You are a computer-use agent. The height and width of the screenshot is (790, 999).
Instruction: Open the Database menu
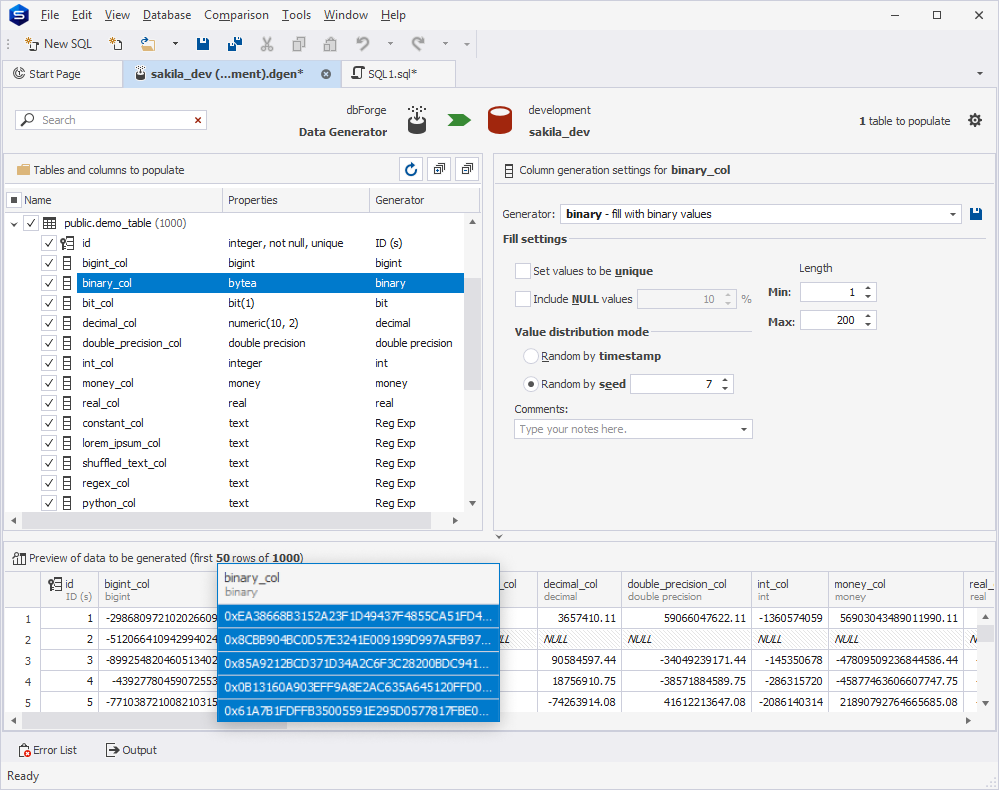point(167,15)
